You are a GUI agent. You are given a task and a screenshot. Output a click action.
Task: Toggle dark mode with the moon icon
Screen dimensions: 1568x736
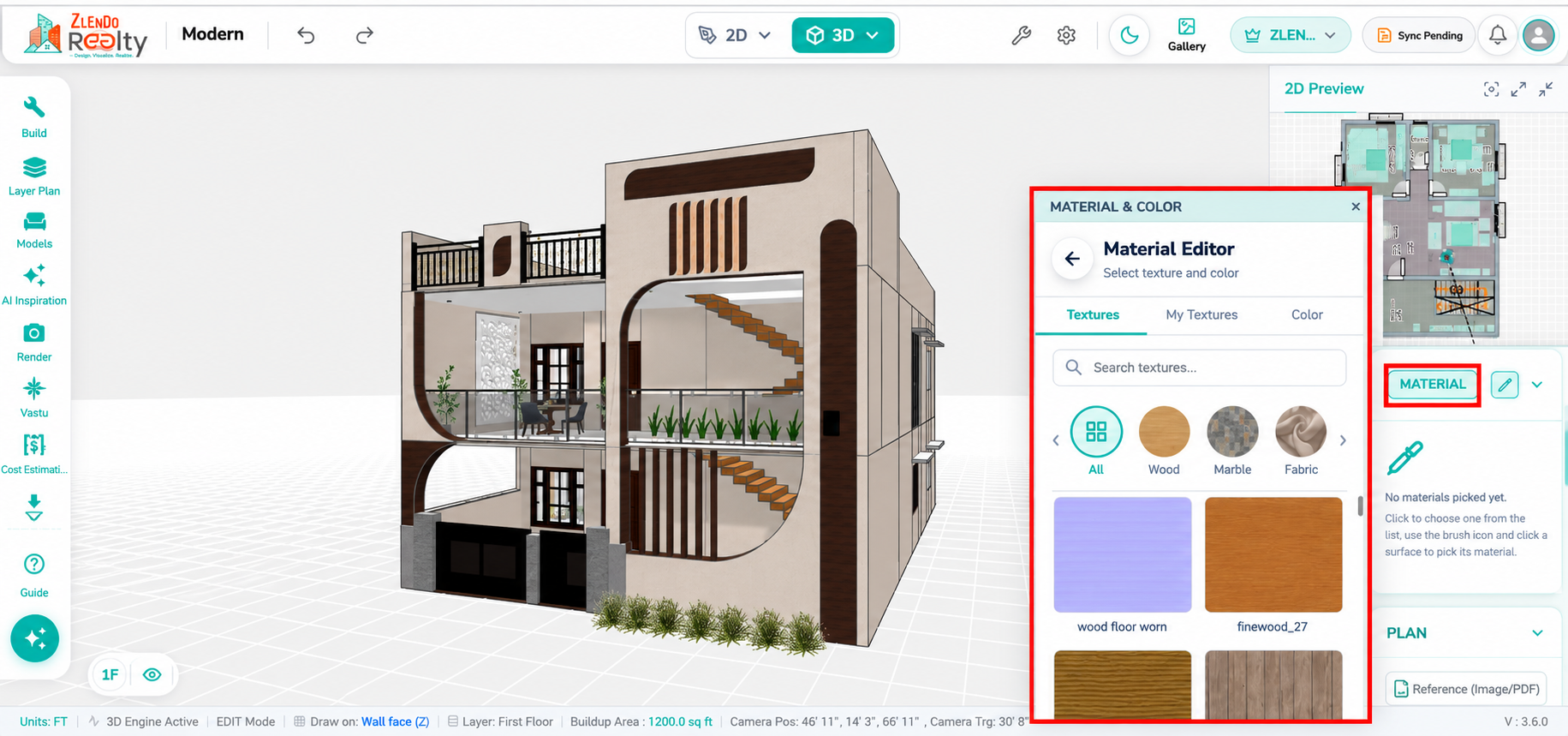1130,35
